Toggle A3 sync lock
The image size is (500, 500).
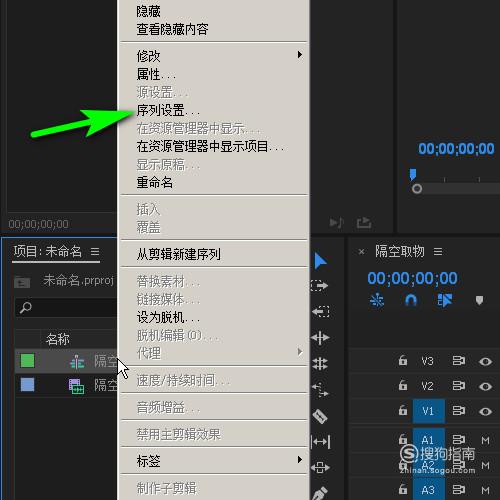click(458, 489)
